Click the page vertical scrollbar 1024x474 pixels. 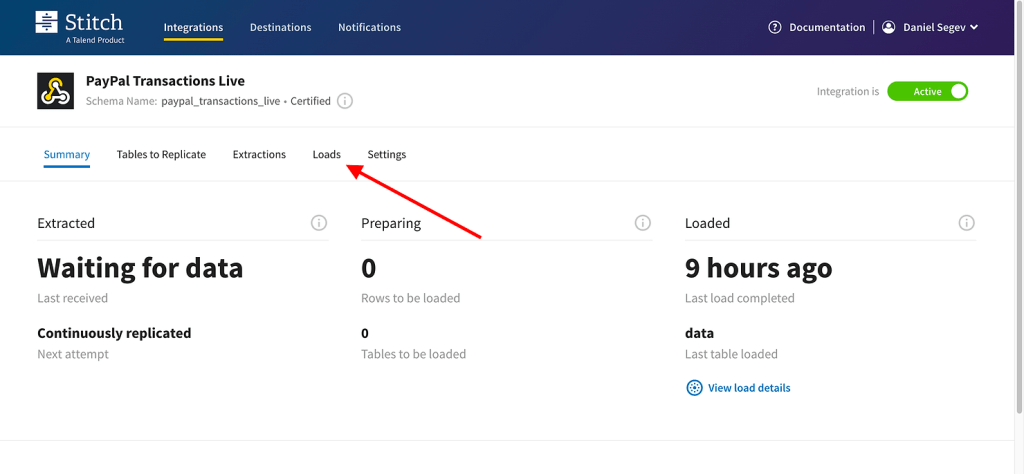[x=1019, y=208]
